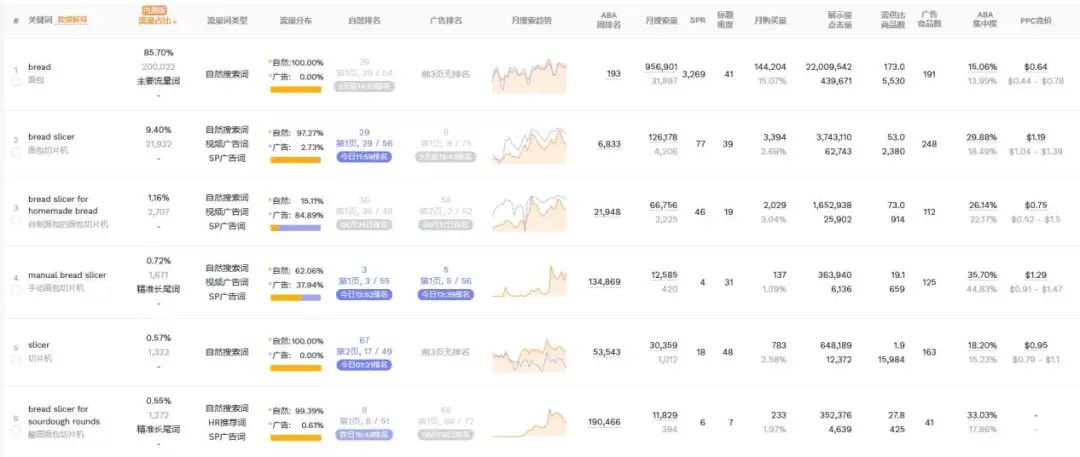This screenshot has height=457, width=1080.
Task: Open keyword 'bread slicer for homemade bread'
Action: tap(63, 205)
